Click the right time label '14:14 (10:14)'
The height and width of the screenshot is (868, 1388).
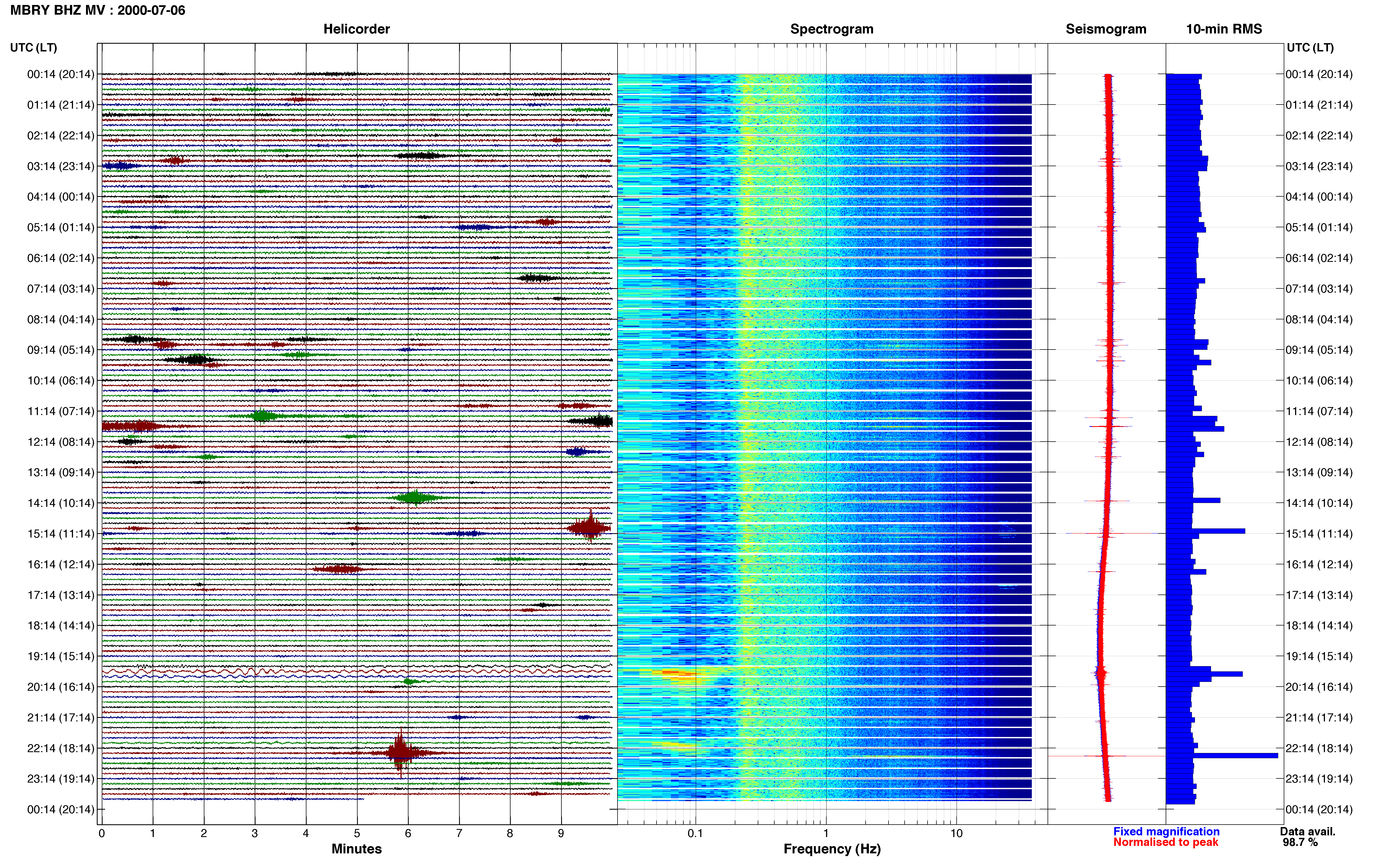point(1319,503)
